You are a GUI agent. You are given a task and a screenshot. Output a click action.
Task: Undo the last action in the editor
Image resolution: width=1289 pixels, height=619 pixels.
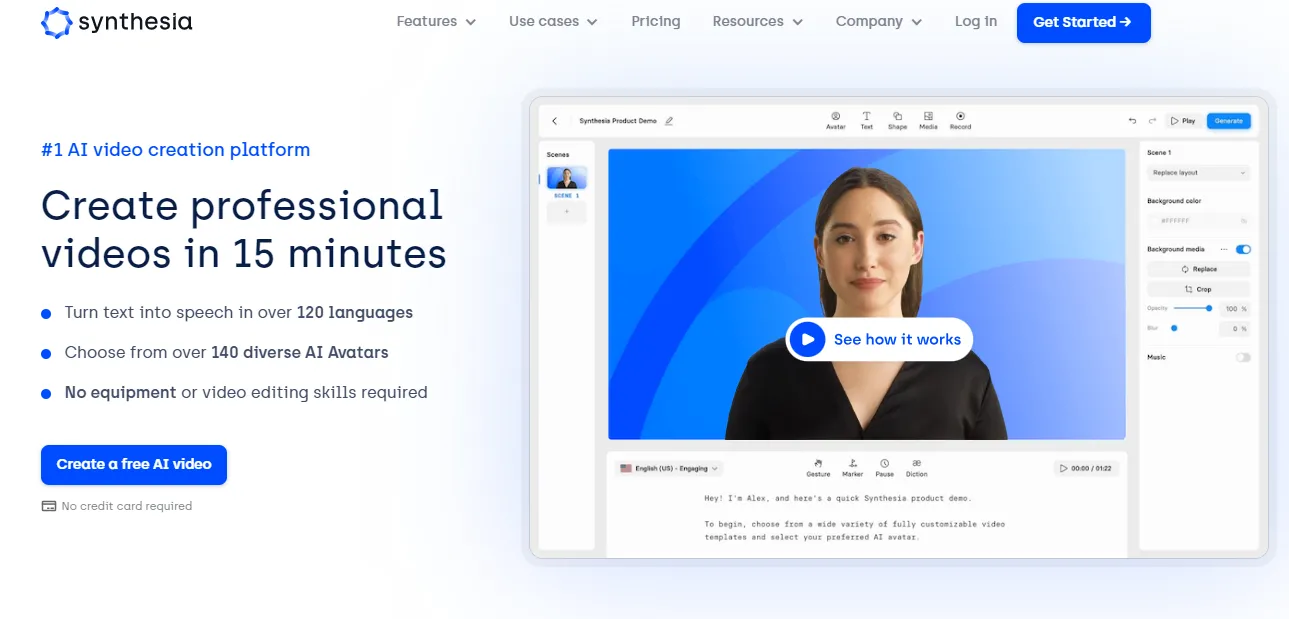click(x=1132, y=121)
